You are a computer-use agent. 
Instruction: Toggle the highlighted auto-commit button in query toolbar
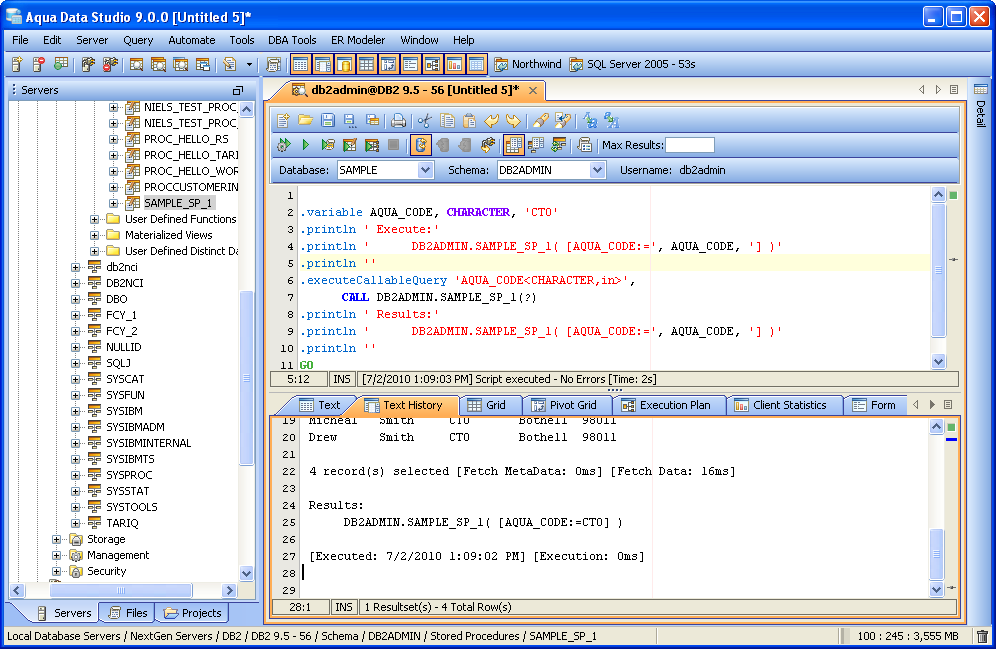(420, 145)
